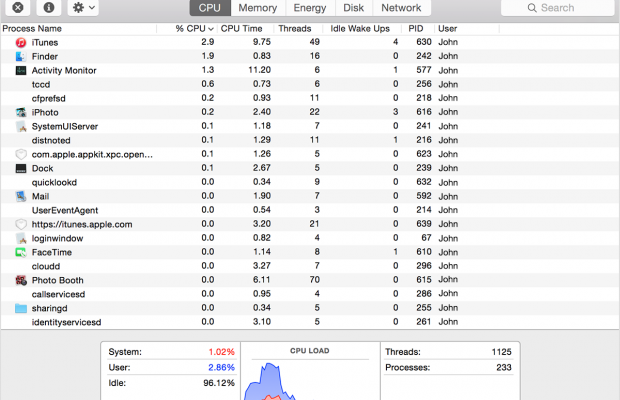The height and width of the screenshot is (400, 620).
Task: Open the Disk tab
Action: (x=353, y=8)
